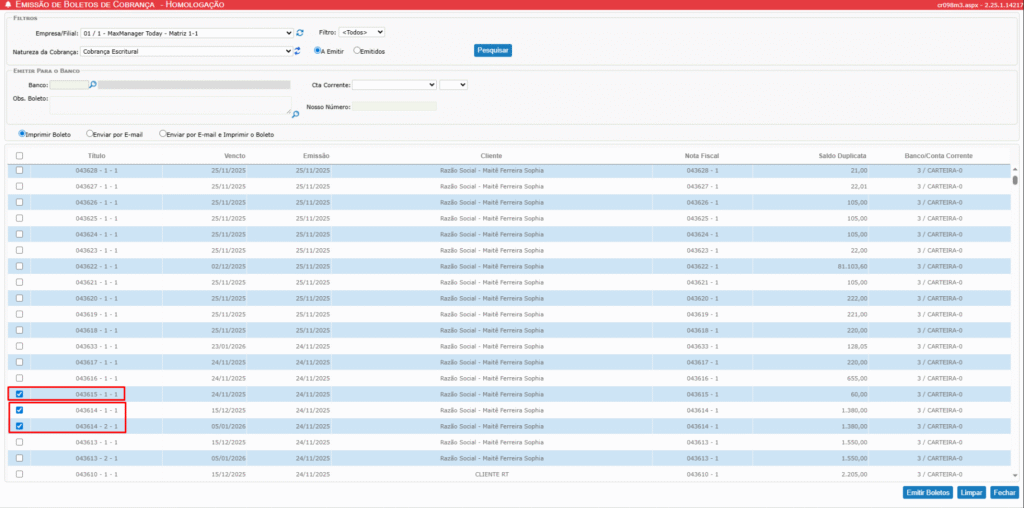Click the magnifier icon below Obs. Boleto textbox
The image size is (1024, 508).
pos(295,114)
